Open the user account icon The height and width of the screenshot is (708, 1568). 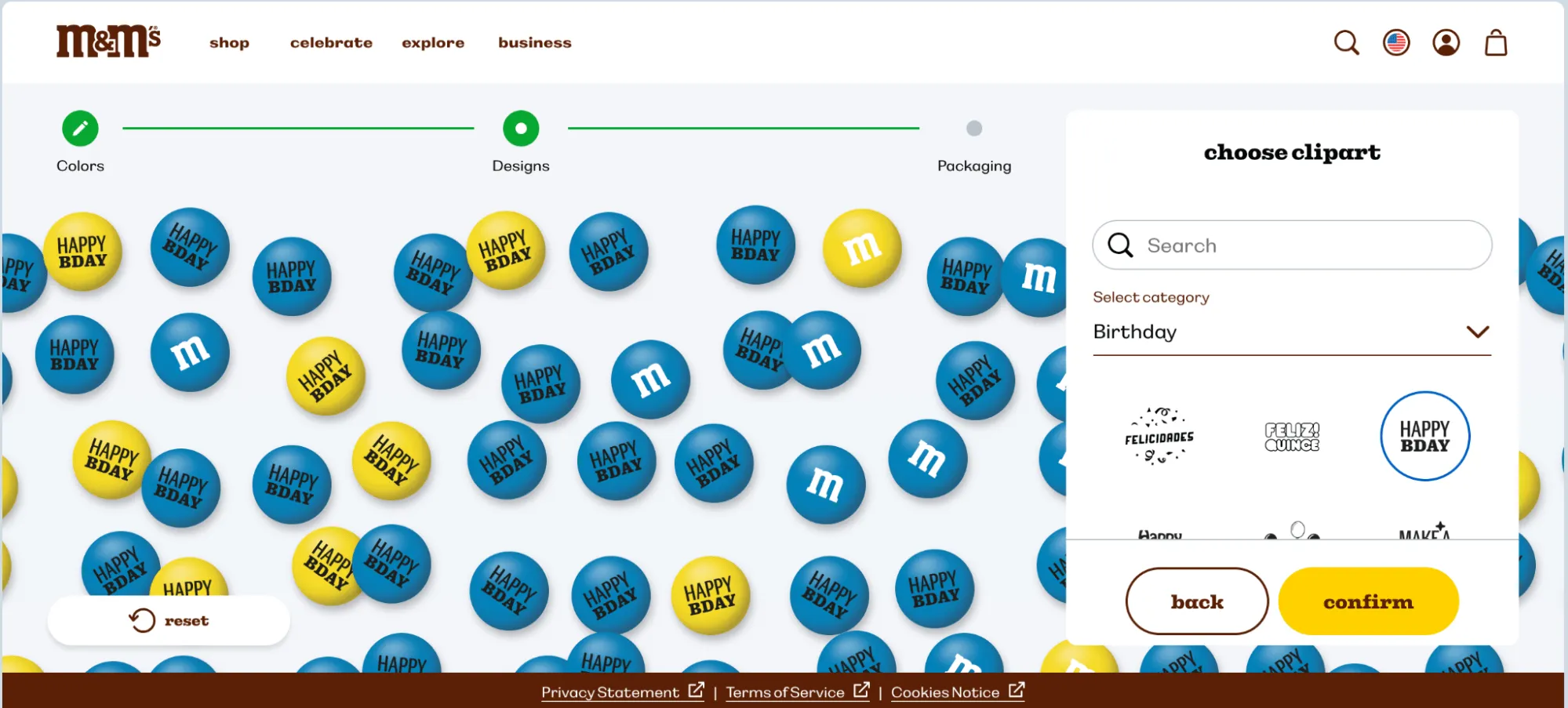(1446, 42)
